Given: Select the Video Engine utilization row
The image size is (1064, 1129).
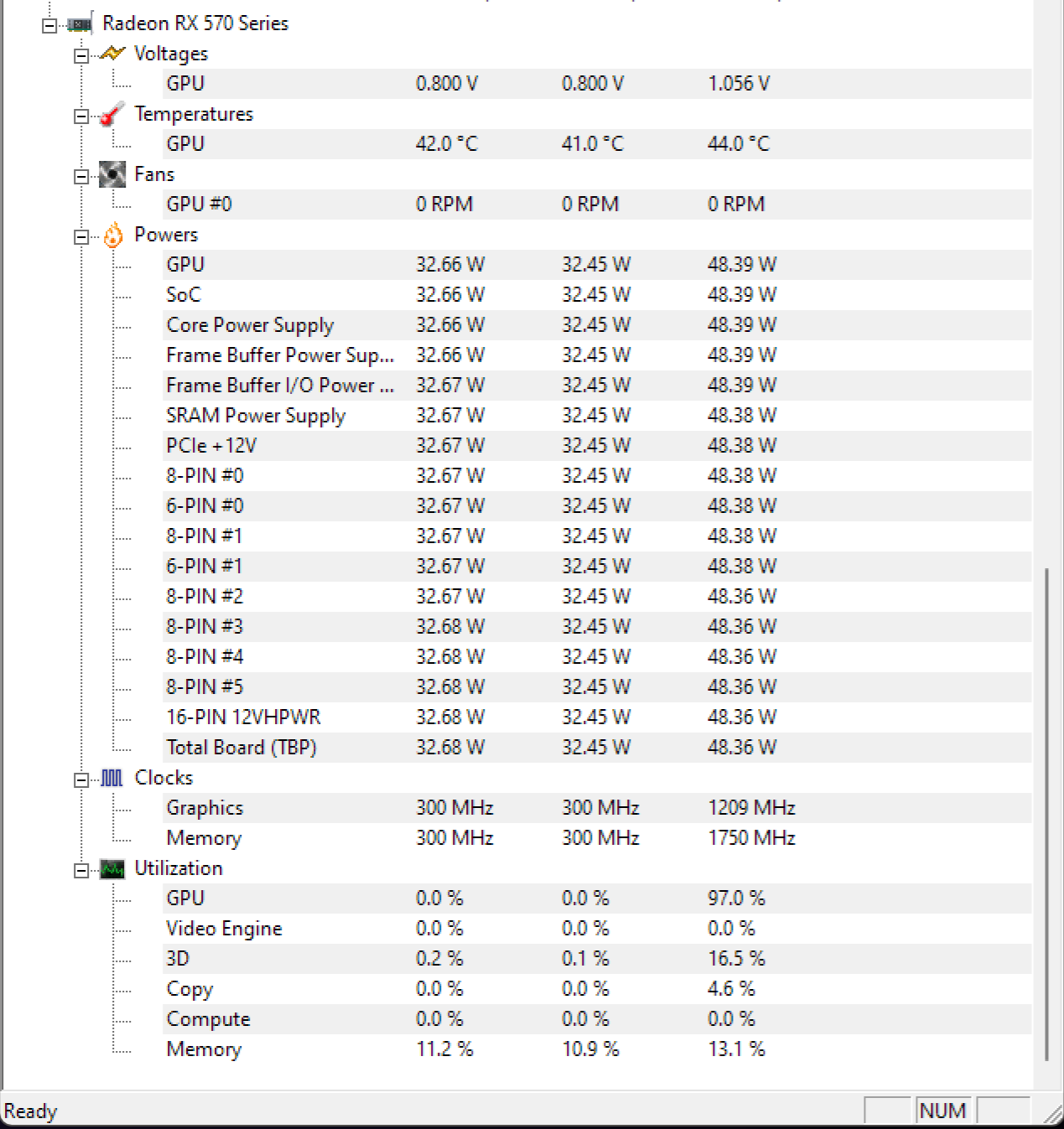Looking at the screenshot, I should click(x=597, y=929).
